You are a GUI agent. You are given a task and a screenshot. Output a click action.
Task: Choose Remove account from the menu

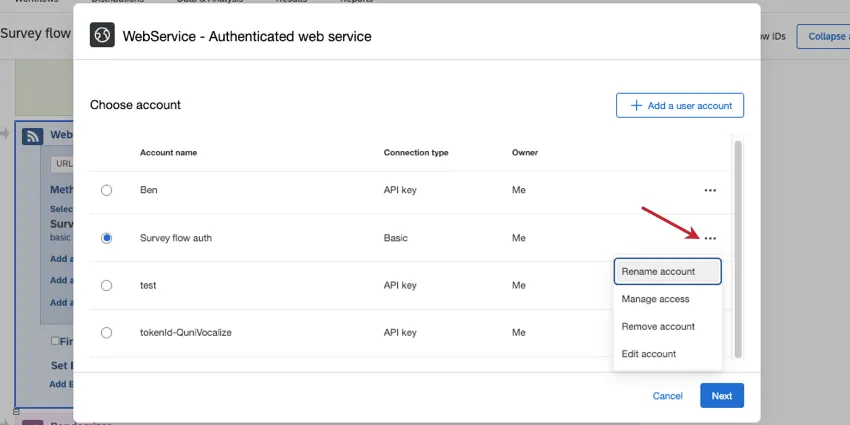pyautogui.click(x=658, y=326)
